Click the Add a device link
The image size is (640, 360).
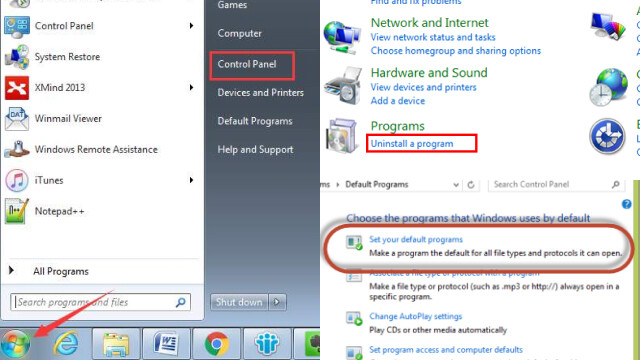click(x=398, y=101)
